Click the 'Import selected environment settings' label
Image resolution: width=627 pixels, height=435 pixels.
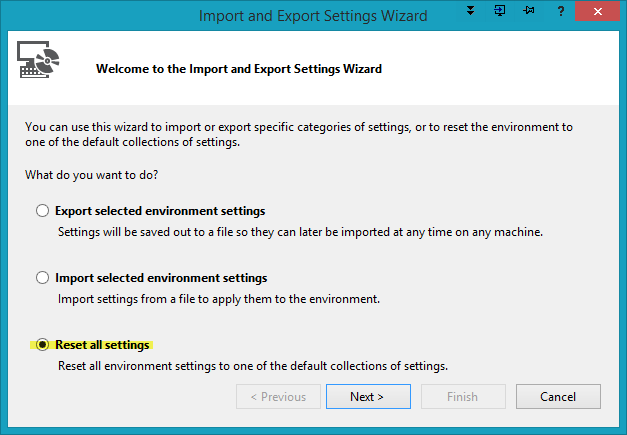(161, 278)
